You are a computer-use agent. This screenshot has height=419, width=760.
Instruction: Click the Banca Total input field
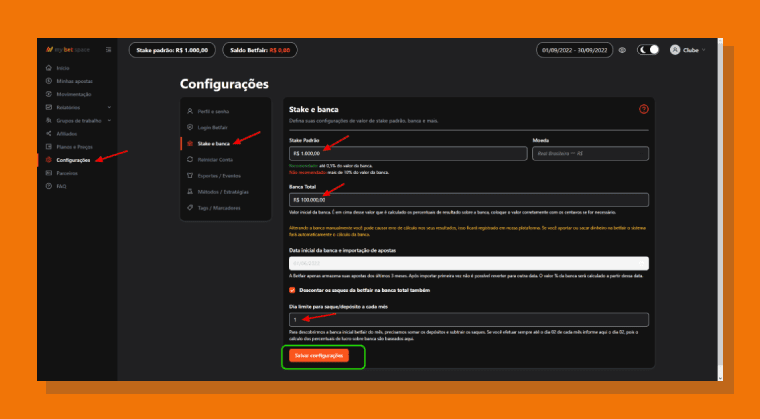469,200
